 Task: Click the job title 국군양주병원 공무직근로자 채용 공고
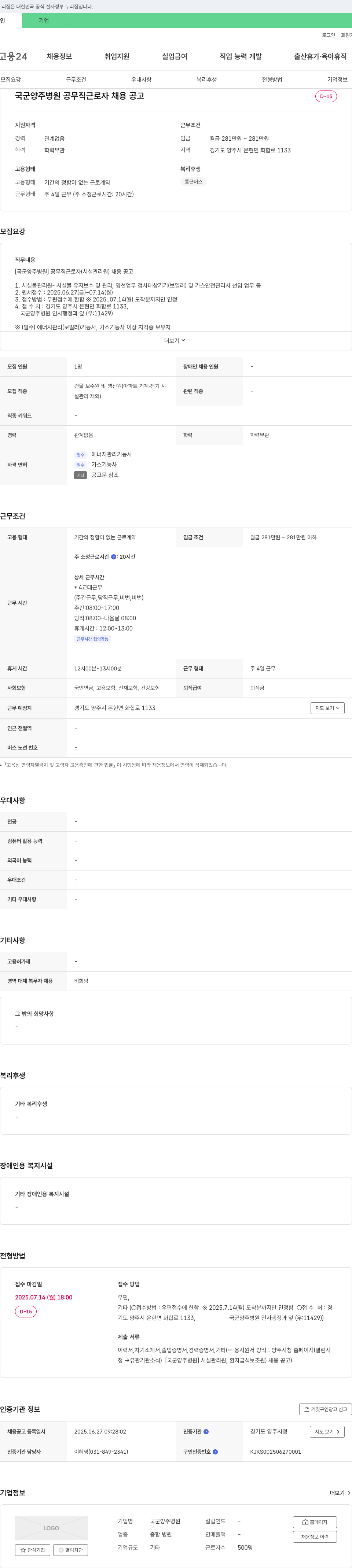(x=80, y=96)
